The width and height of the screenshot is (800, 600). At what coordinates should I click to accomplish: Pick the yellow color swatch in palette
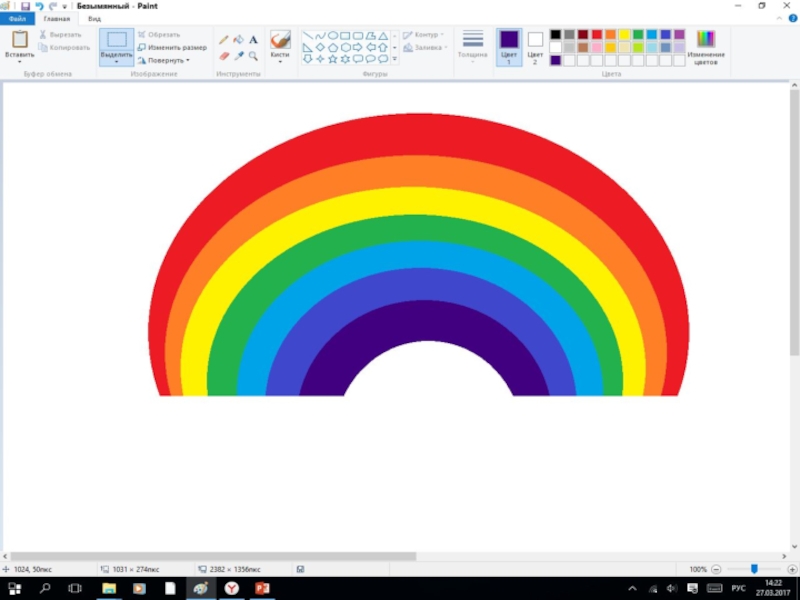point(625,34)
